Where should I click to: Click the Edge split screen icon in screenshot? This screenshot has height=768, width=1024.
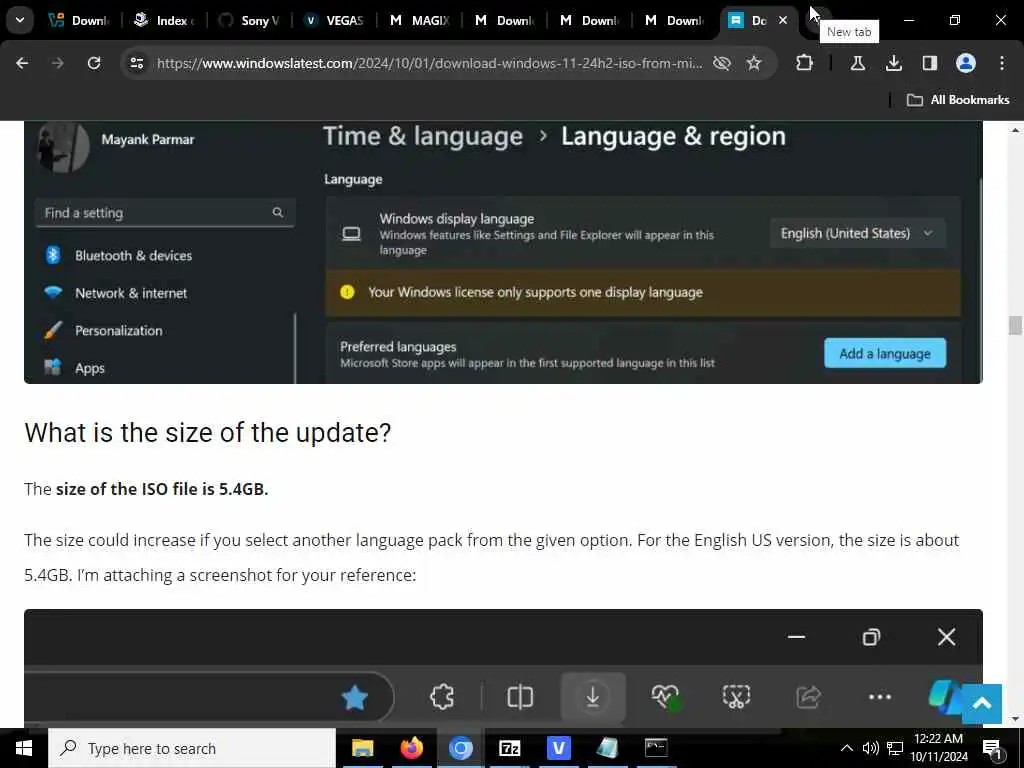(x=520, y=697)
